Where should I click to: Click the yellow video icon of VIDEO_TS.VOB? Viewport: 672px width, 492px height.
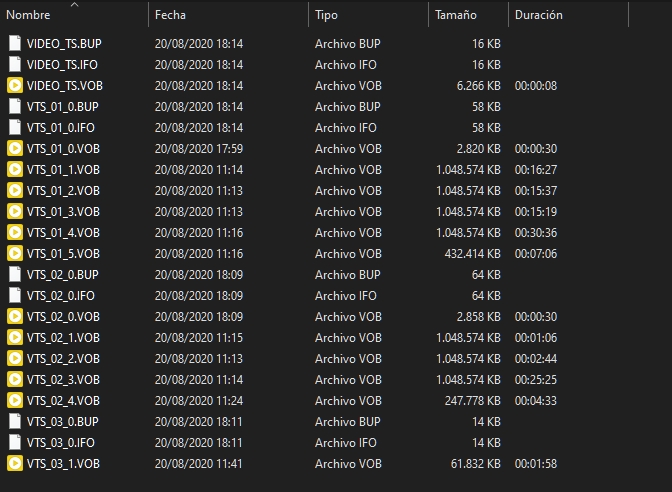pyautogui.click(x=14, y=86)
